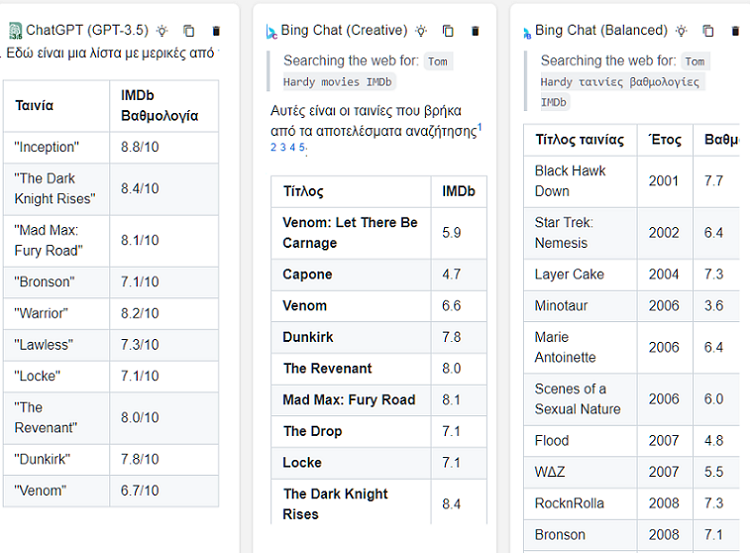Select "Marie Antoinette" title cell

580,348
